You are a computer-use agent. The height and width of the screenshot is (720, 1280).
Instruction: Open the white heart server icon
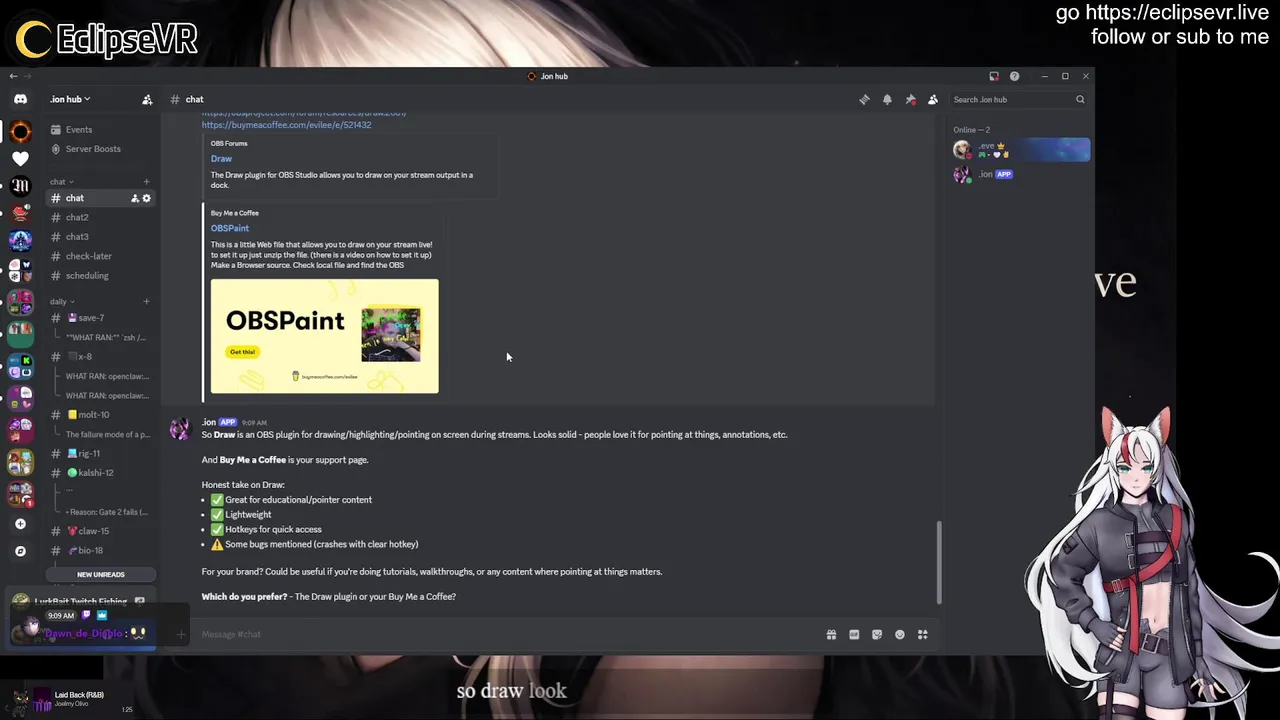coord(20,159)
